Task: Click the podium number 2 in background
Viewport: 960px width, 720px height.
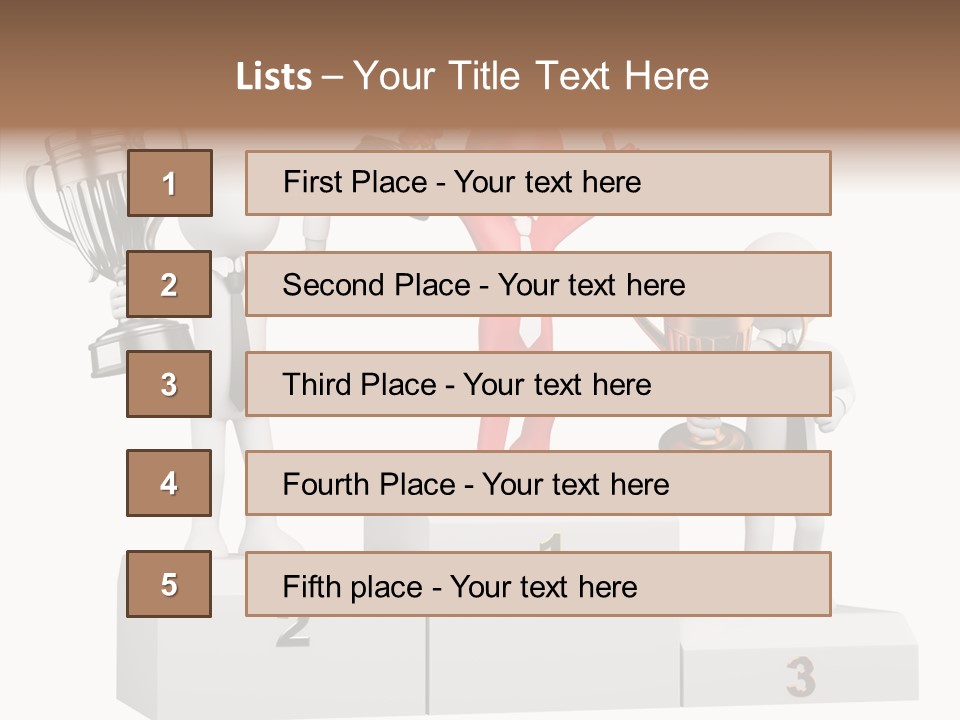Action: tap(293, 631)
